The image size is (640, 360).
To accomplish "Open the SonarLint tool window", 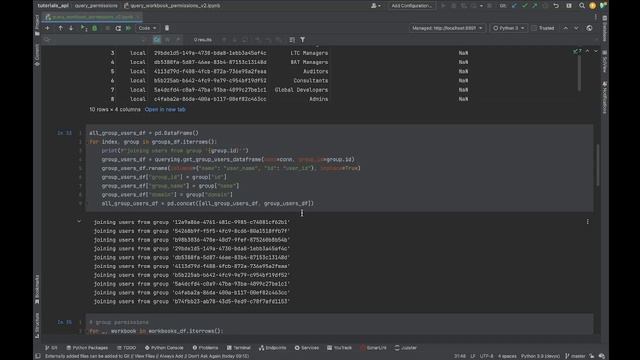I will (x=373, y=348).
